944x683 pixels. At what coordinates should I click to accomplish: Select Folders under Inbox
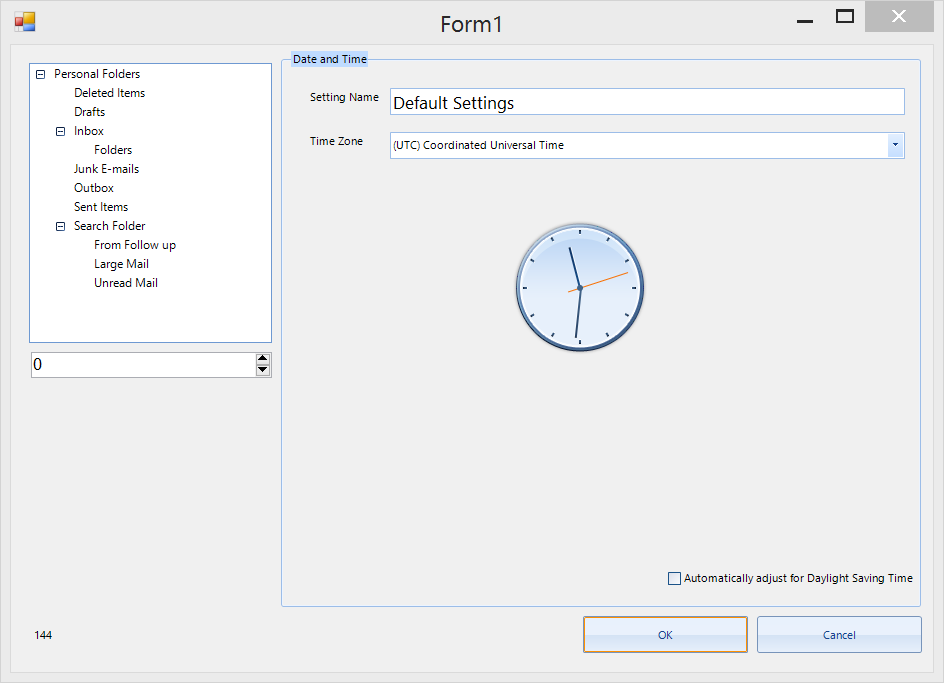click(113, 150)
